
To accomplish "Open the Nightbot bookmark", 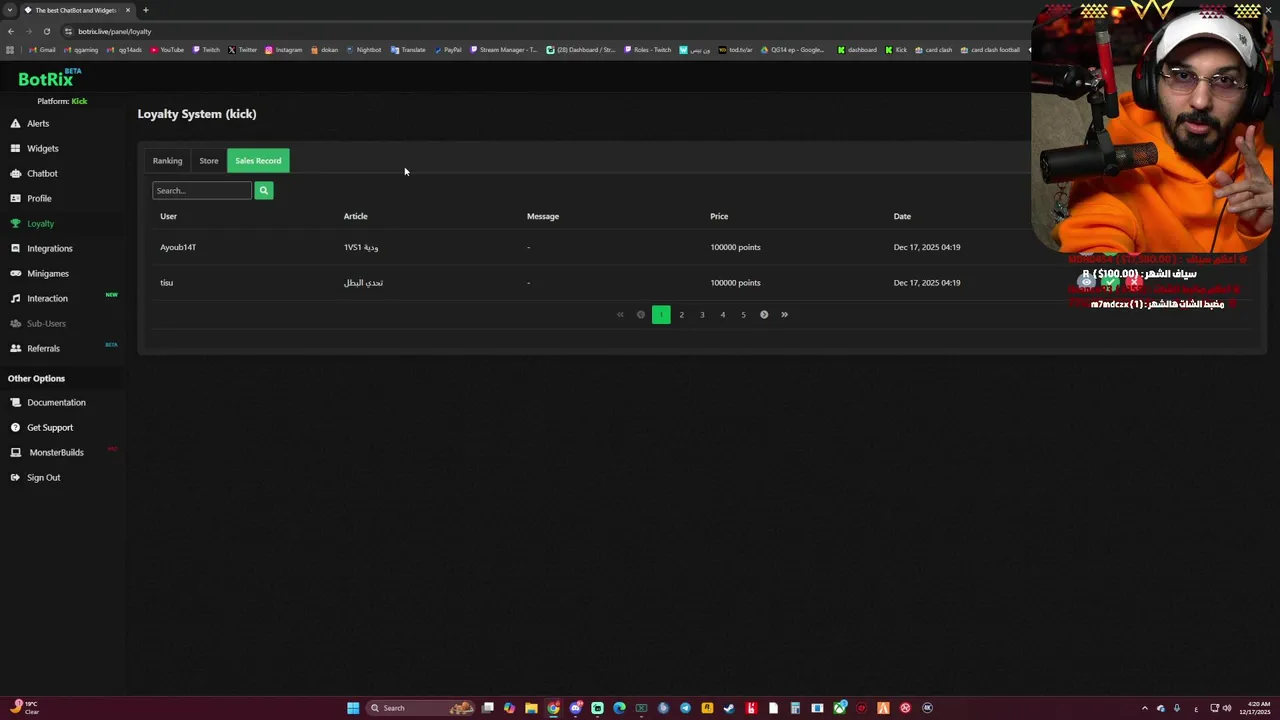I will [363, 50].
